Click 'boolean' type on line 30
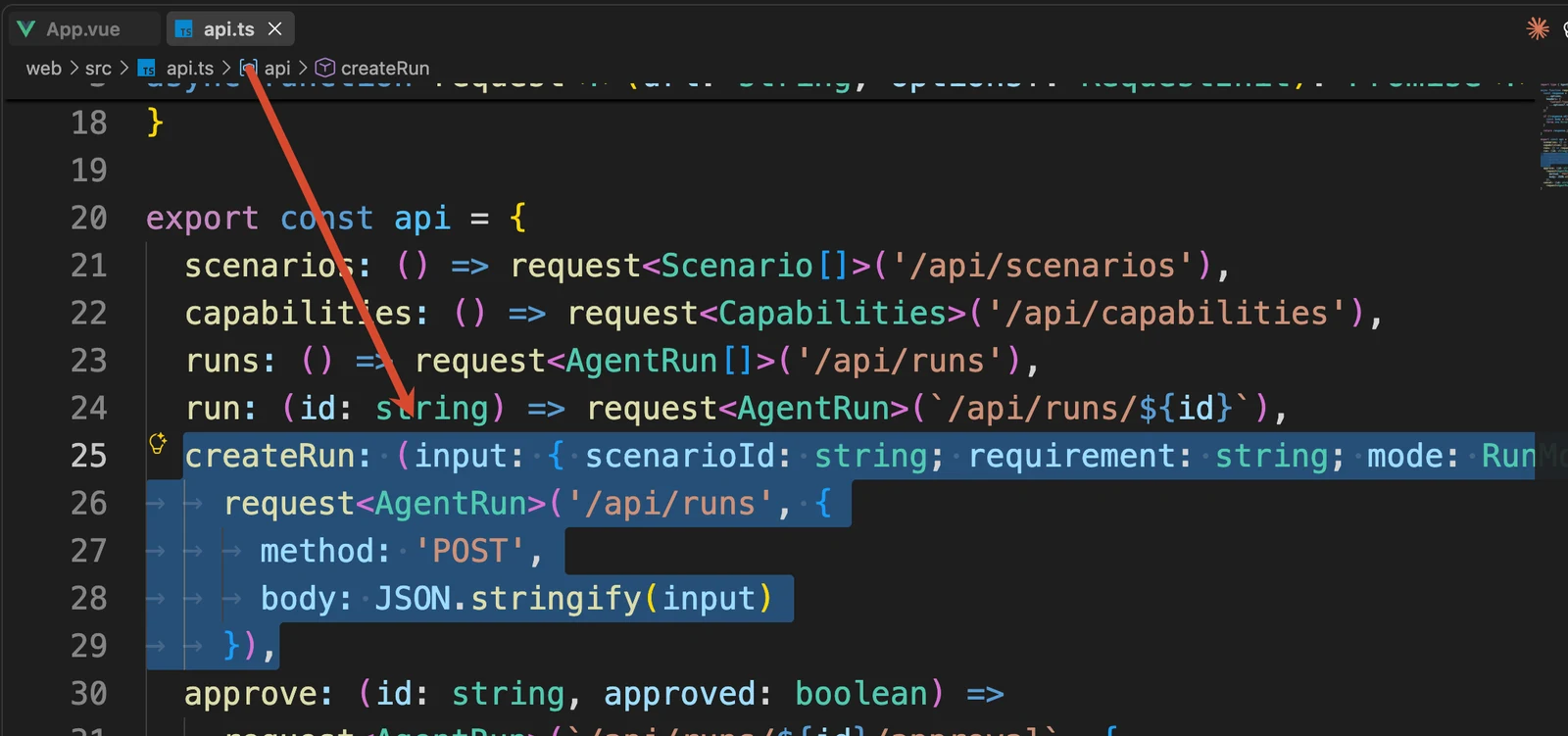 [x=860, y=694]
